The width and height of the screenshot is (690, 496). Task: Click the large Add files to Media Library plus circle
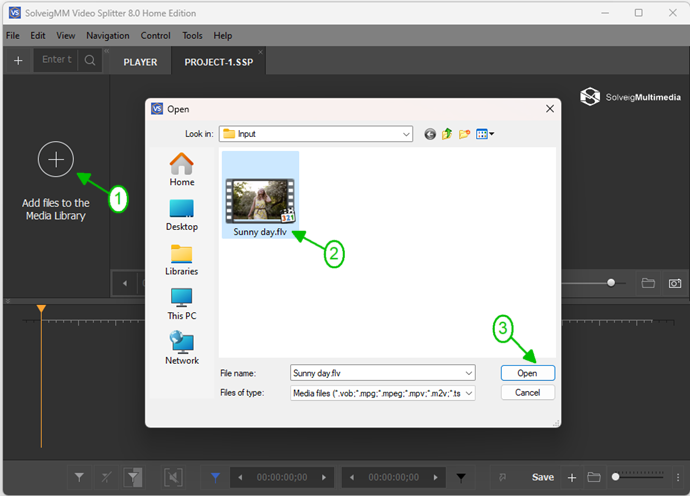pyautogui.click(x=55, y=159)
